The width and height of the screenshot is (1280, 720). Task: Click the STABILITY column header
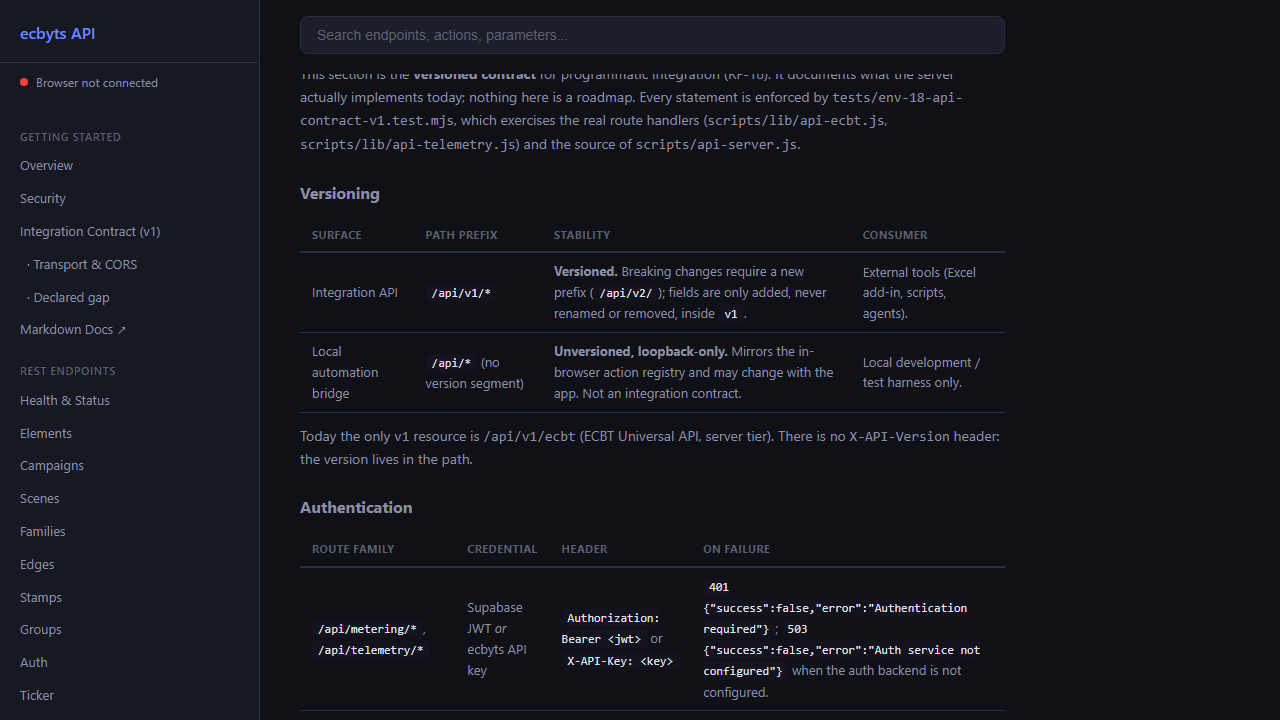tap(582, 235)
